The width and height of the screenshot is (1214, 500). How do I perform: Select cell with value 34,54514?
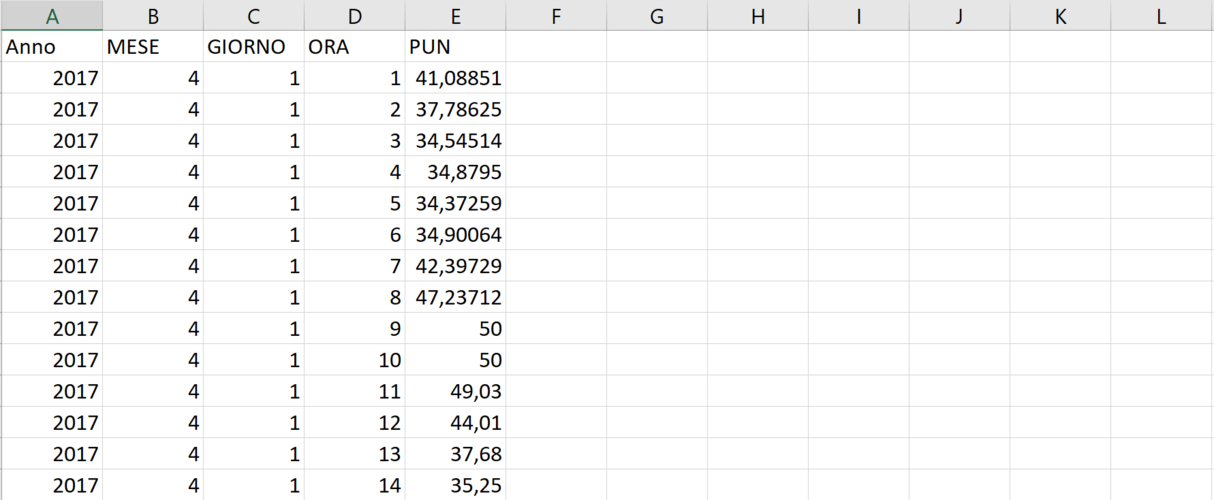[456, 141]
